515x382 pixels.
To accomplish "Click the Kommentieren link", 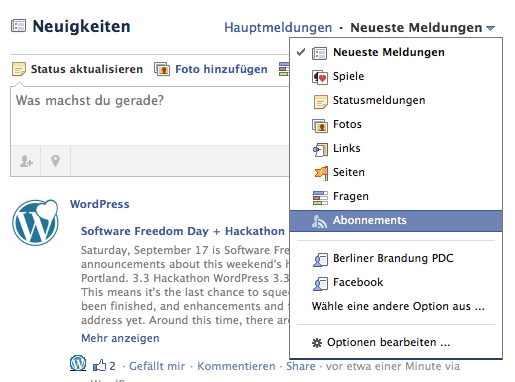I will tap(236, 366).
